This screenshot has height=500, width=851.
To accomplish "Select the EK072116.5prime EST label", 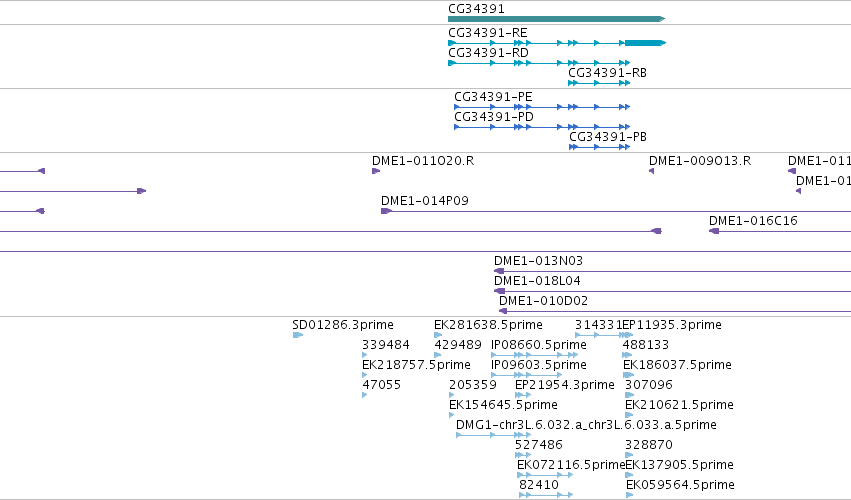I will click(571, 466).
